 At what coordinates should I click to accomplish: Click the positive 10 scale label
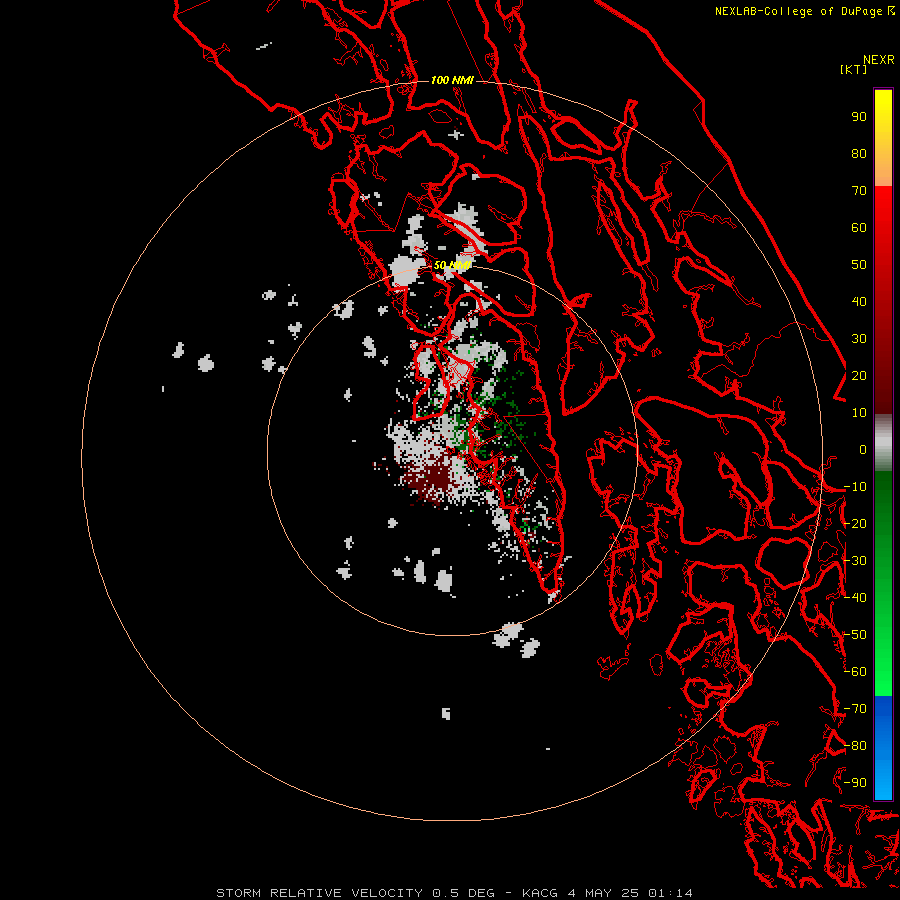859,413
